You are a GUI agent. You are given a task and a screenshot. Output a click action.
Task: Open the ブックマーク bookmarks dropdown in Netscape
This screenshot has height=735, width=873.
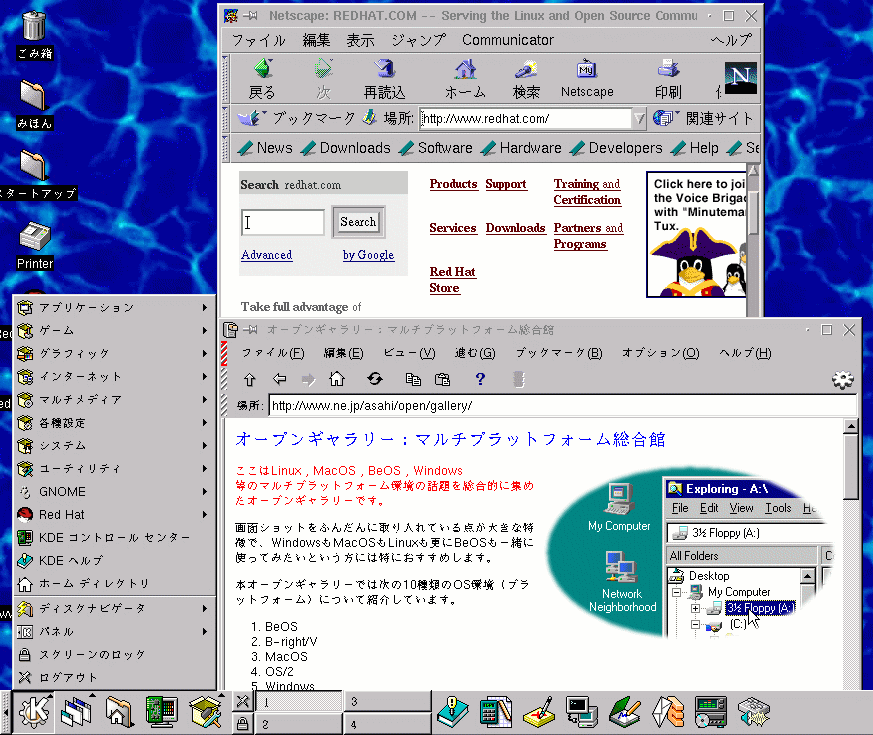pos(296,118)
